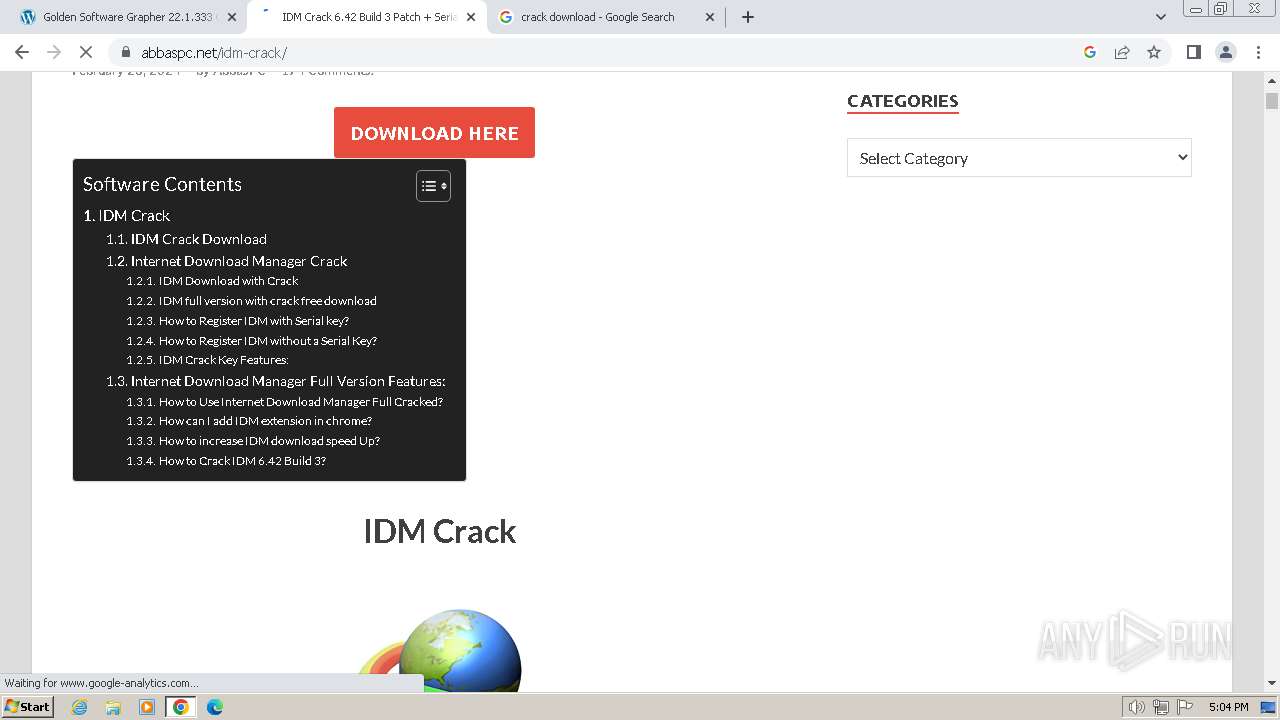Go to 1.2.4. Register IDM without Serial Key

point(251,341)
